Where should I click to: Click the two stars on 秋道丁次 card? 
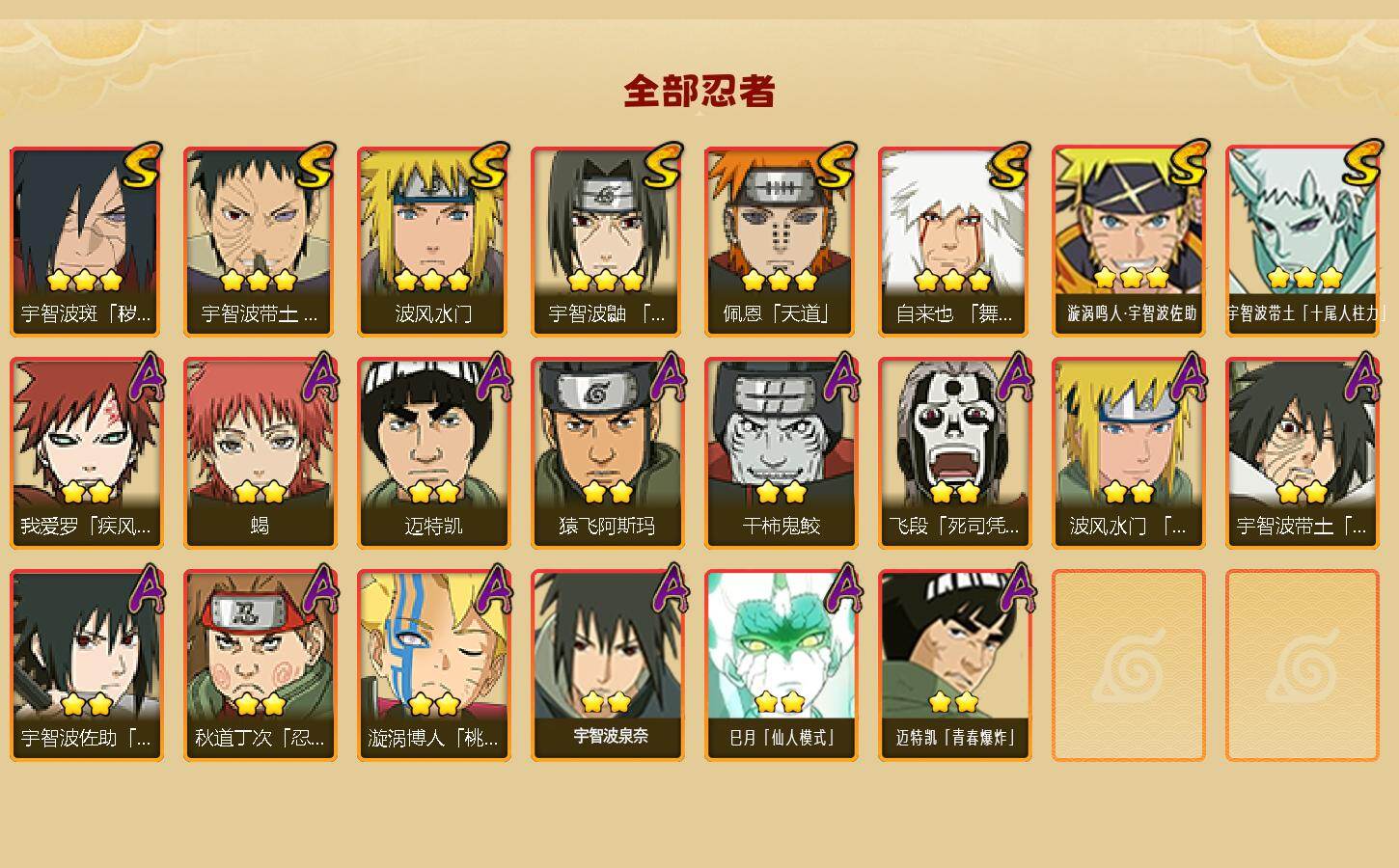(260, 704)
